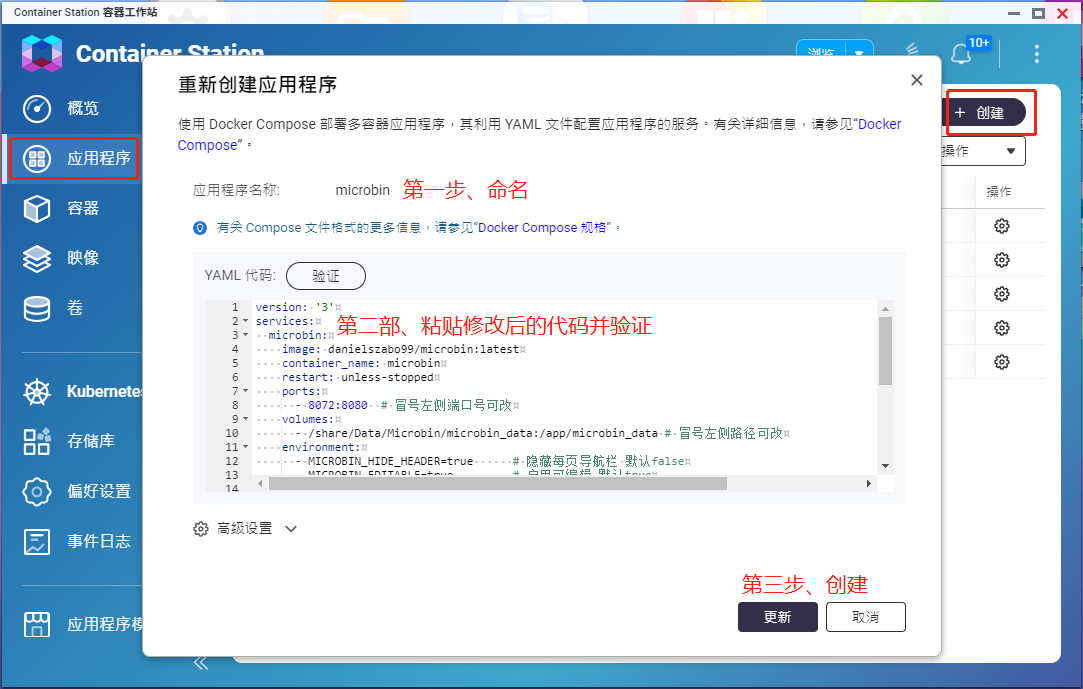This screenshot has height=689, width=1083.
Task: Click the volume cylinder icon
Action: coord(37,309)
